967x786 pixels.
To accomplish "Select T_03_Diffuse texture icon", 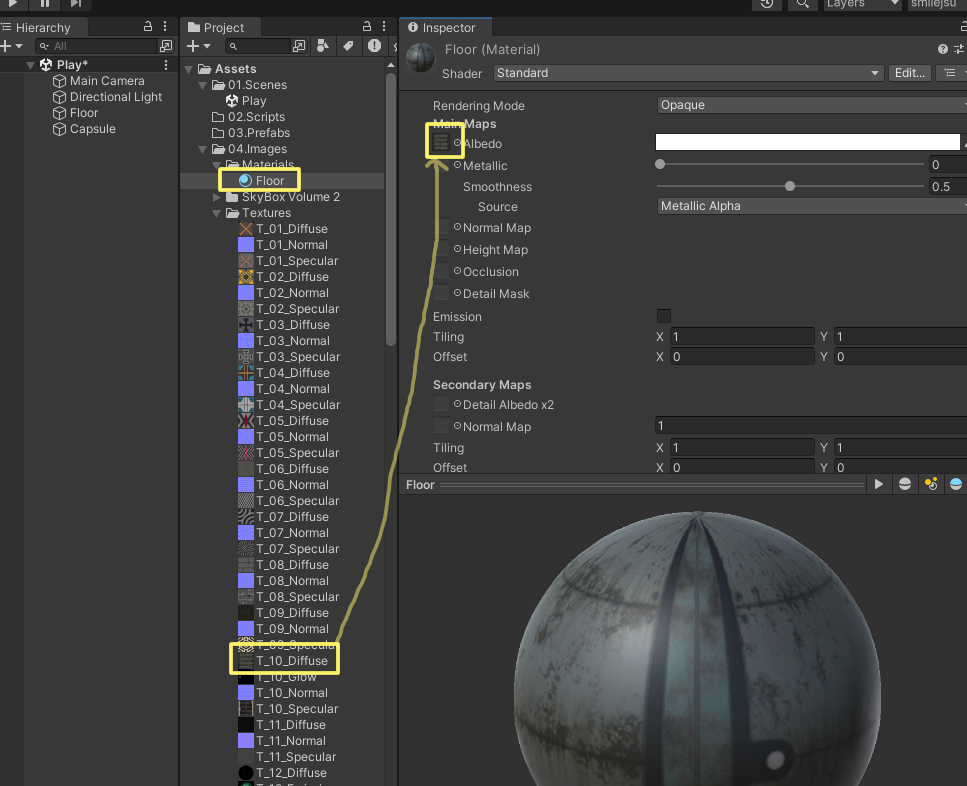I will click(245, 325).
